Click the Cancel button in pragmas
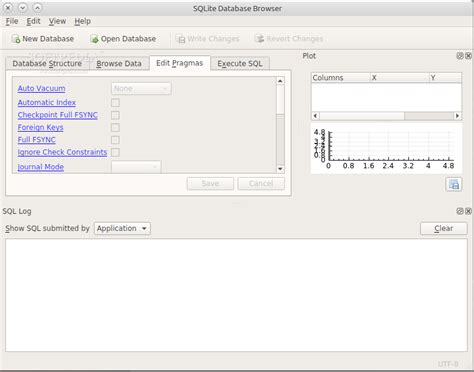Image resolution: width=474 pixels, height=372 pixels. point(261,184)
